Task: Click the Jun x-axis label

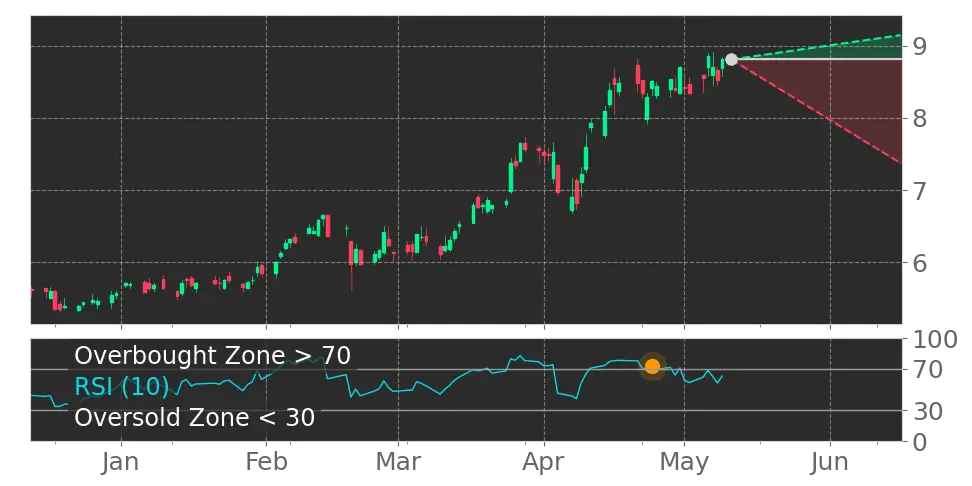Action: click(x=830, y=462)
